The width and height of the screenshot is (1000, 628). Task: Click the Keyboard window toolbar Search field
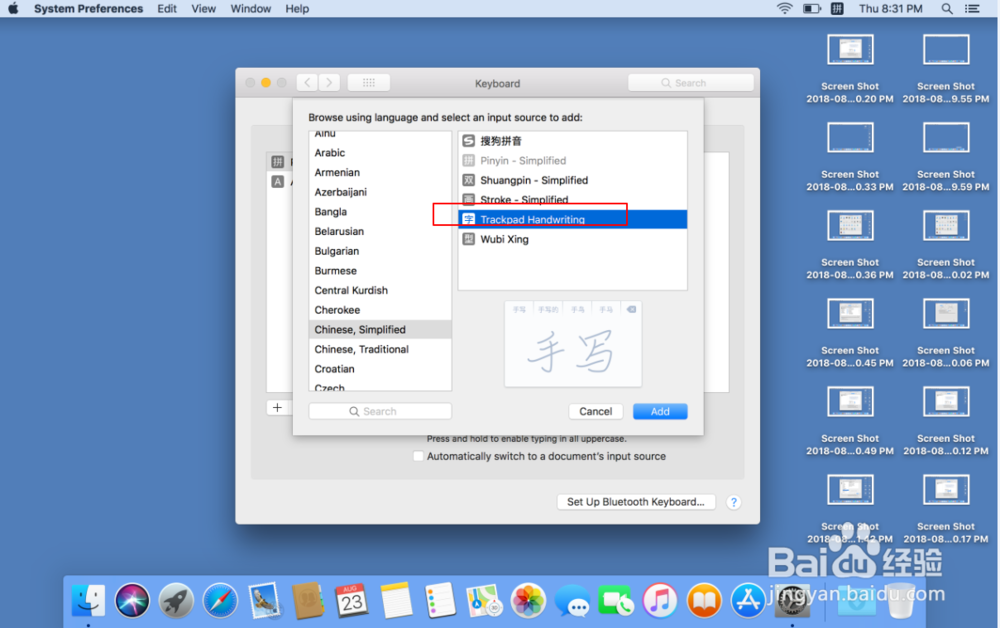pyautogui.click(x=691, y=83)
